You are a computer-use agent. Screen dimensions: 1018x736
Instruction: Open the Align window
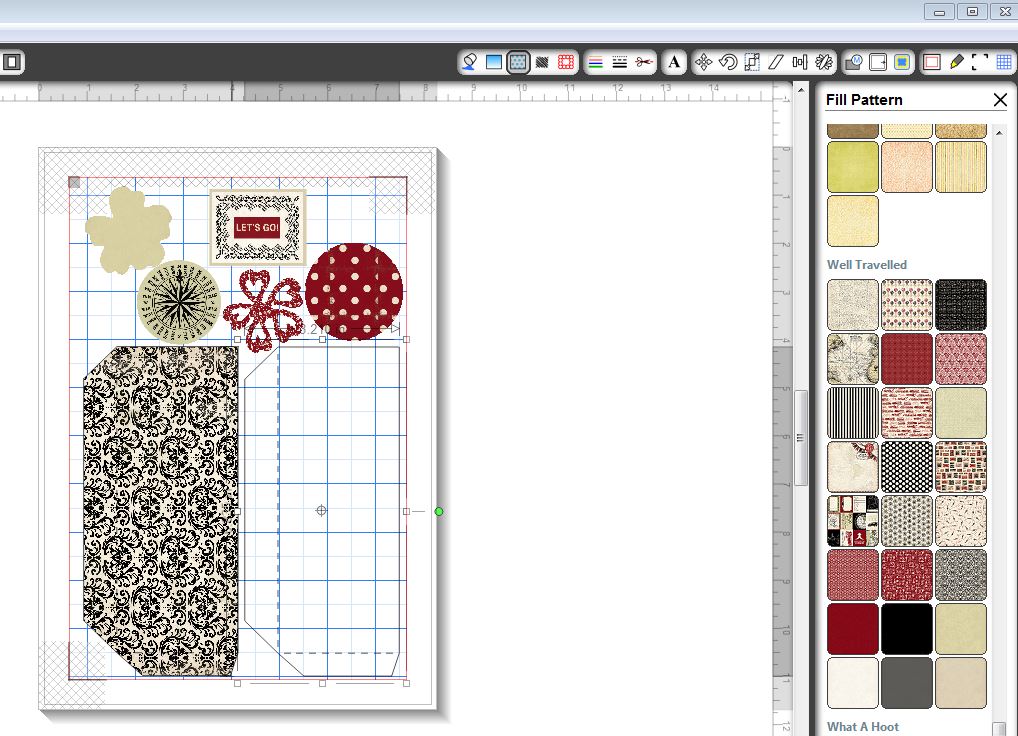pos(800,62)
